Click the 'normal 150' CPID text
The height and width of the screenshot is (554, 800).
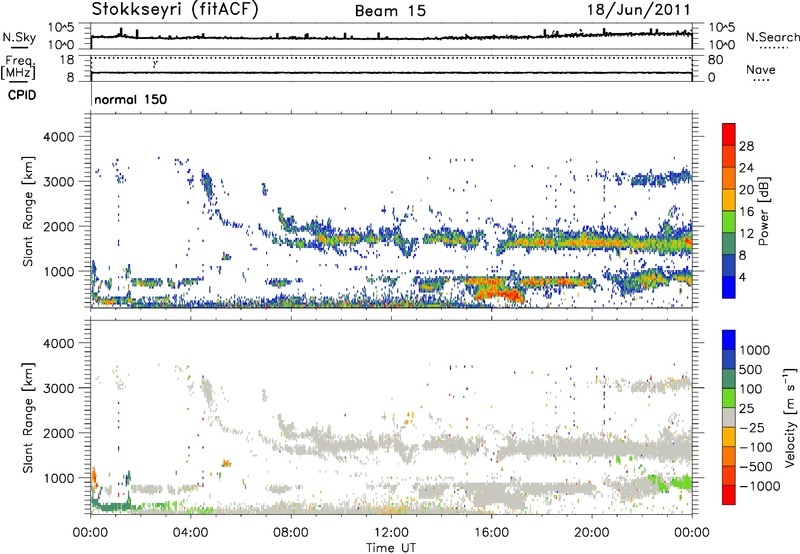coord(131,99)
